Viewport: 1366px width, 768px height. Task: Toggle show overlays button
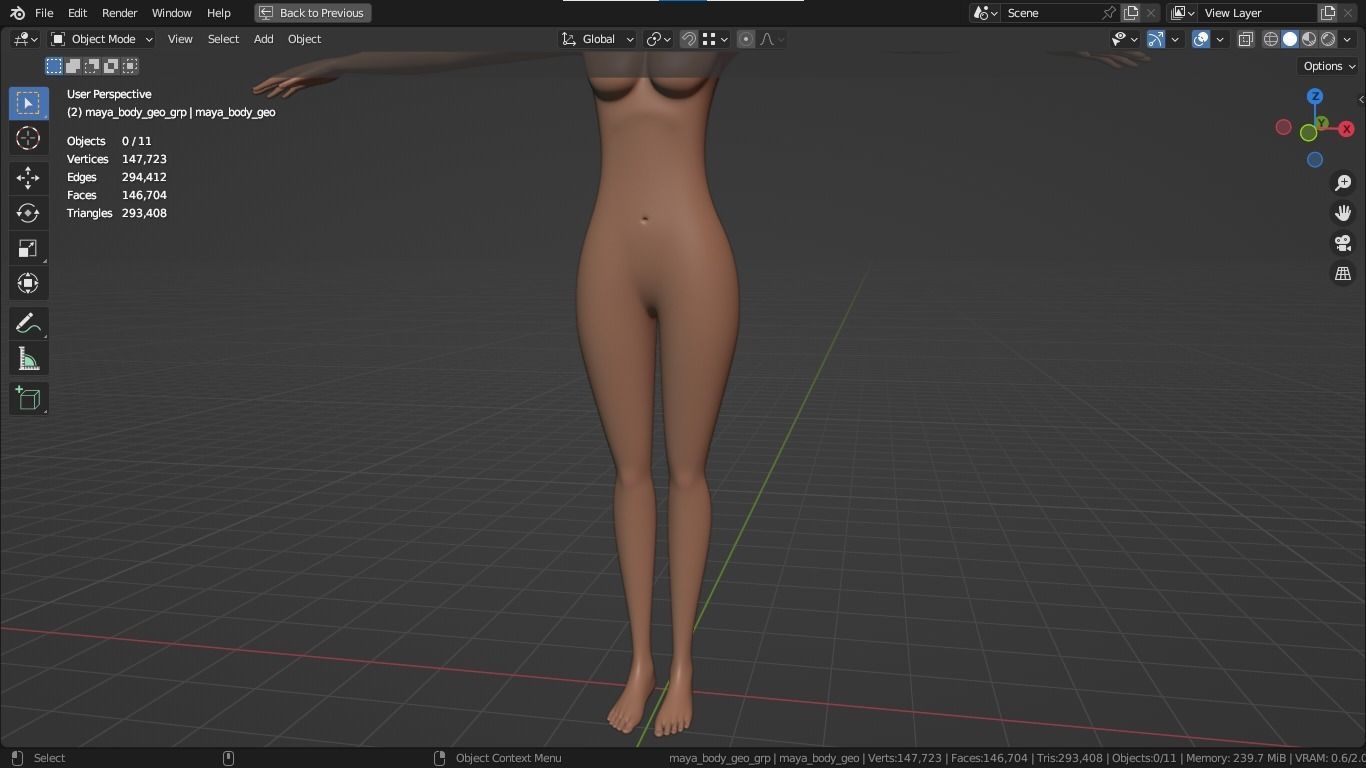click(1201, 39)
